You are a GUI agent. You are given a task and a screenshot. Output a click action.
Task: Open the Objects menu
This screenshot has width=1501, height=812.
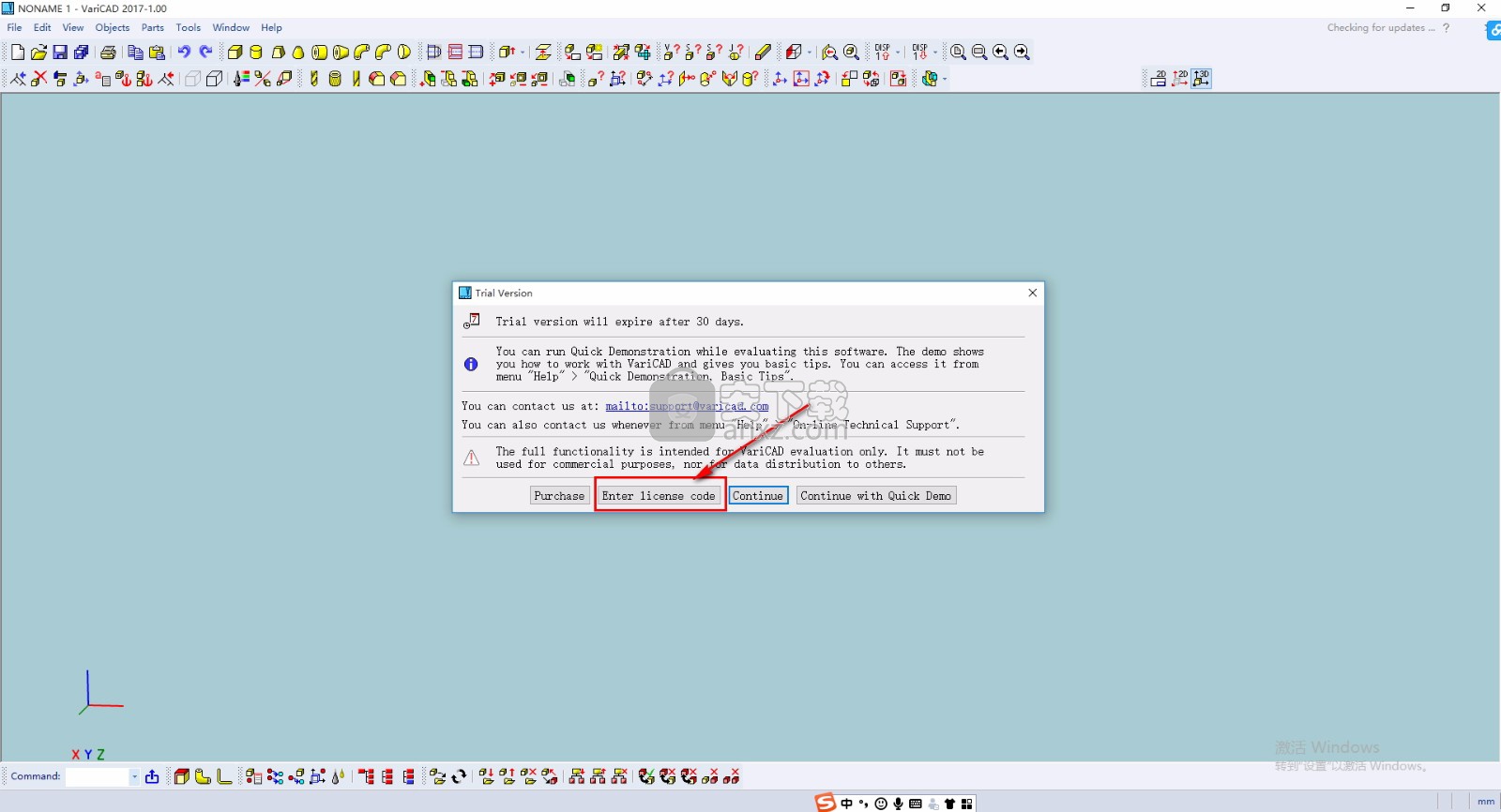[113, 28]
